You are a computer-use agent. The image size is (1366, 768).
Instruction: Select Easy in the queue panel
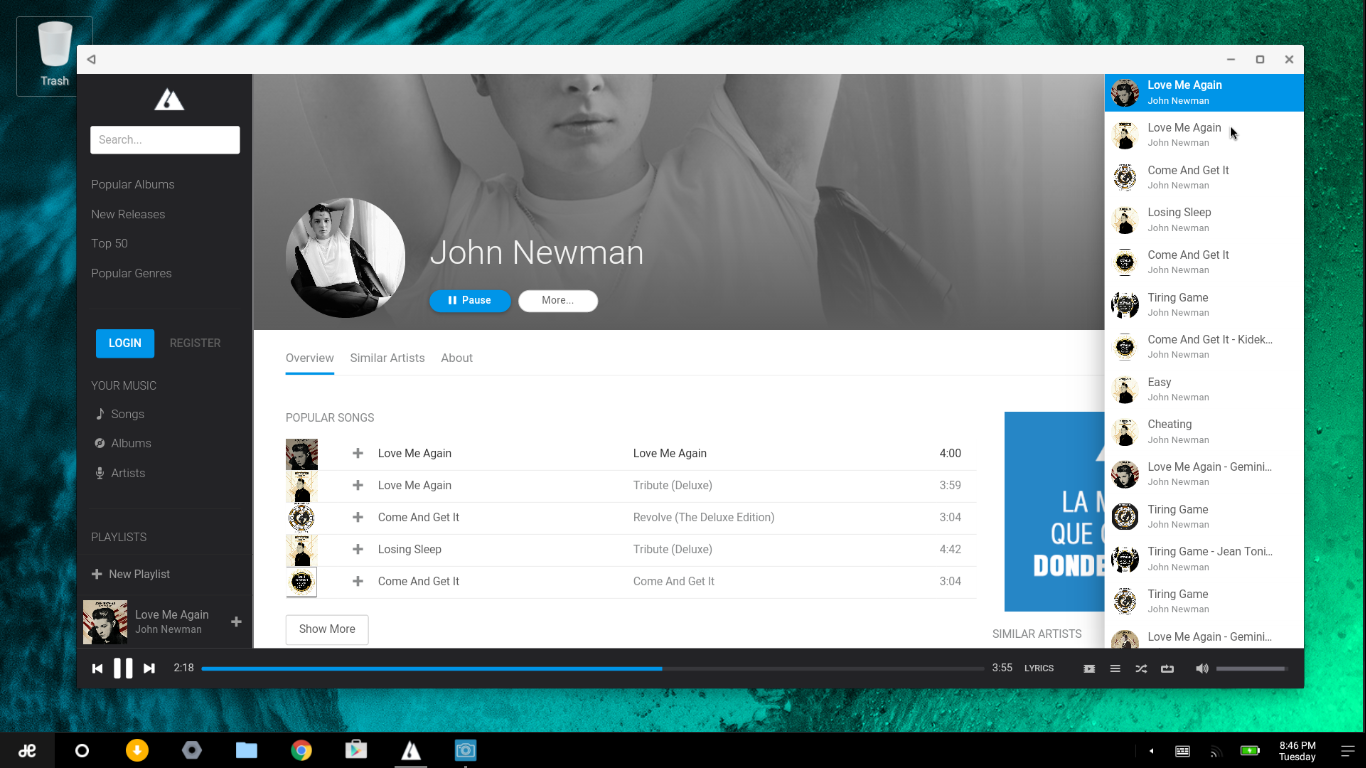(x=1204, y=389)
